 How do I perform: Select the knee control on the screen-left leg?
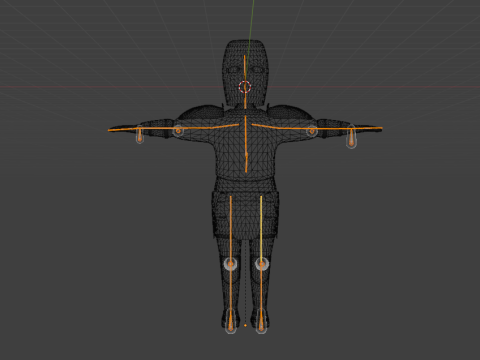[x=230, y=264]
